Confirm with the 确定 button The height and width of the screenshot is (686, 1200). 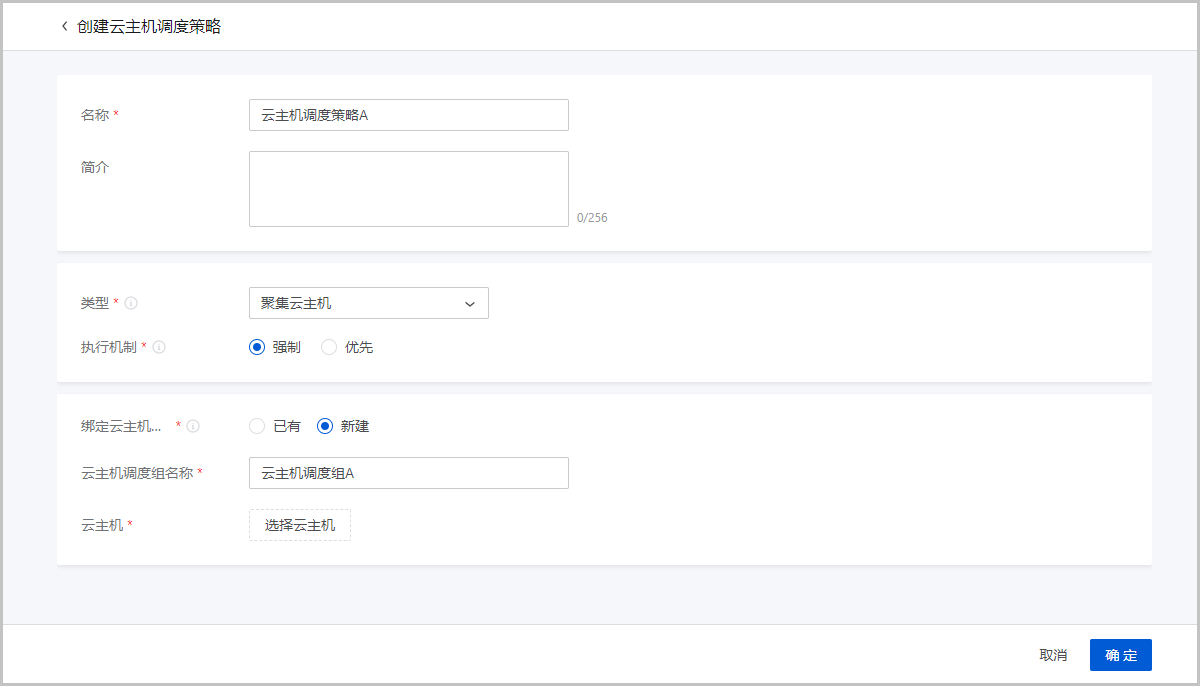click(x=1120, y=655)
